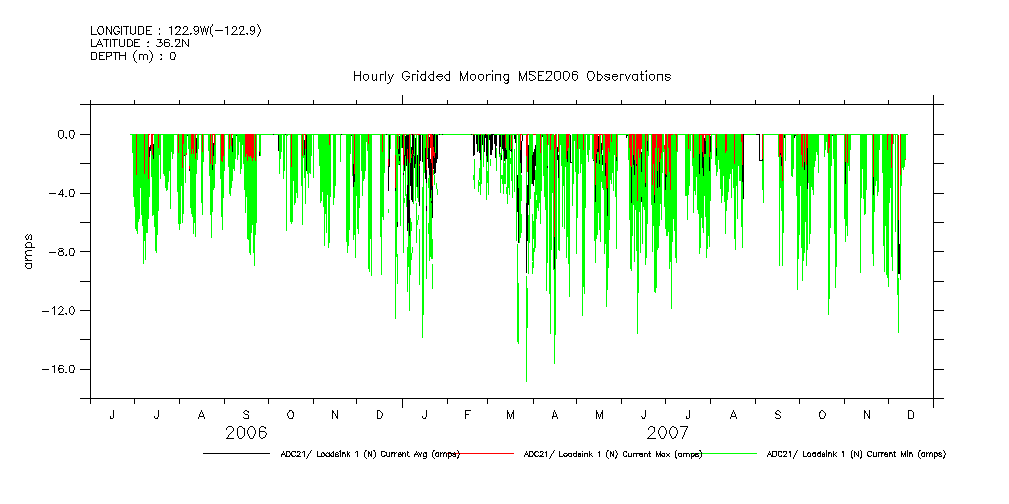
Task: Select the 'Current Min (amps)' legend entry
Action: point(855,454)
